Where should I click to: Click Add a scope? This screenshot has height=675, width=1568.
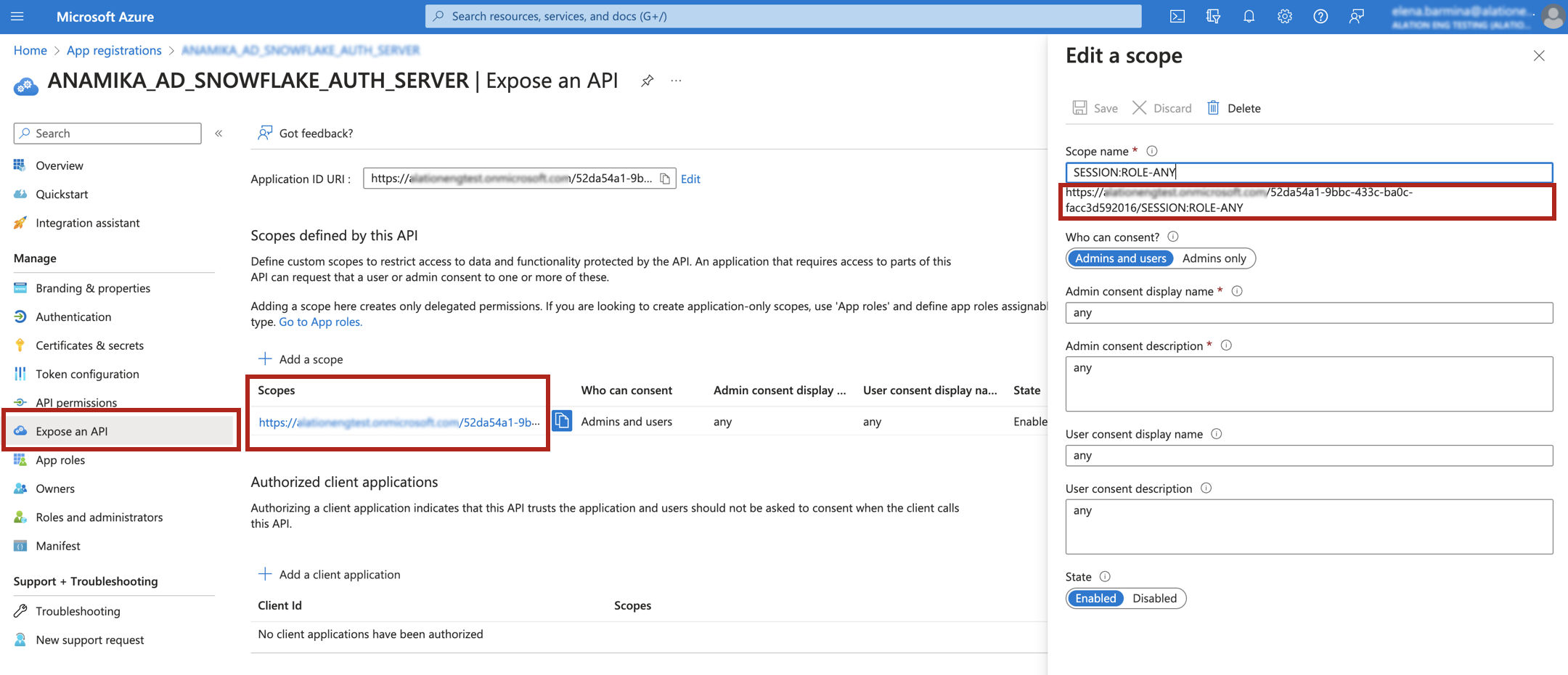pyautogui.click(x=301, y=359)
